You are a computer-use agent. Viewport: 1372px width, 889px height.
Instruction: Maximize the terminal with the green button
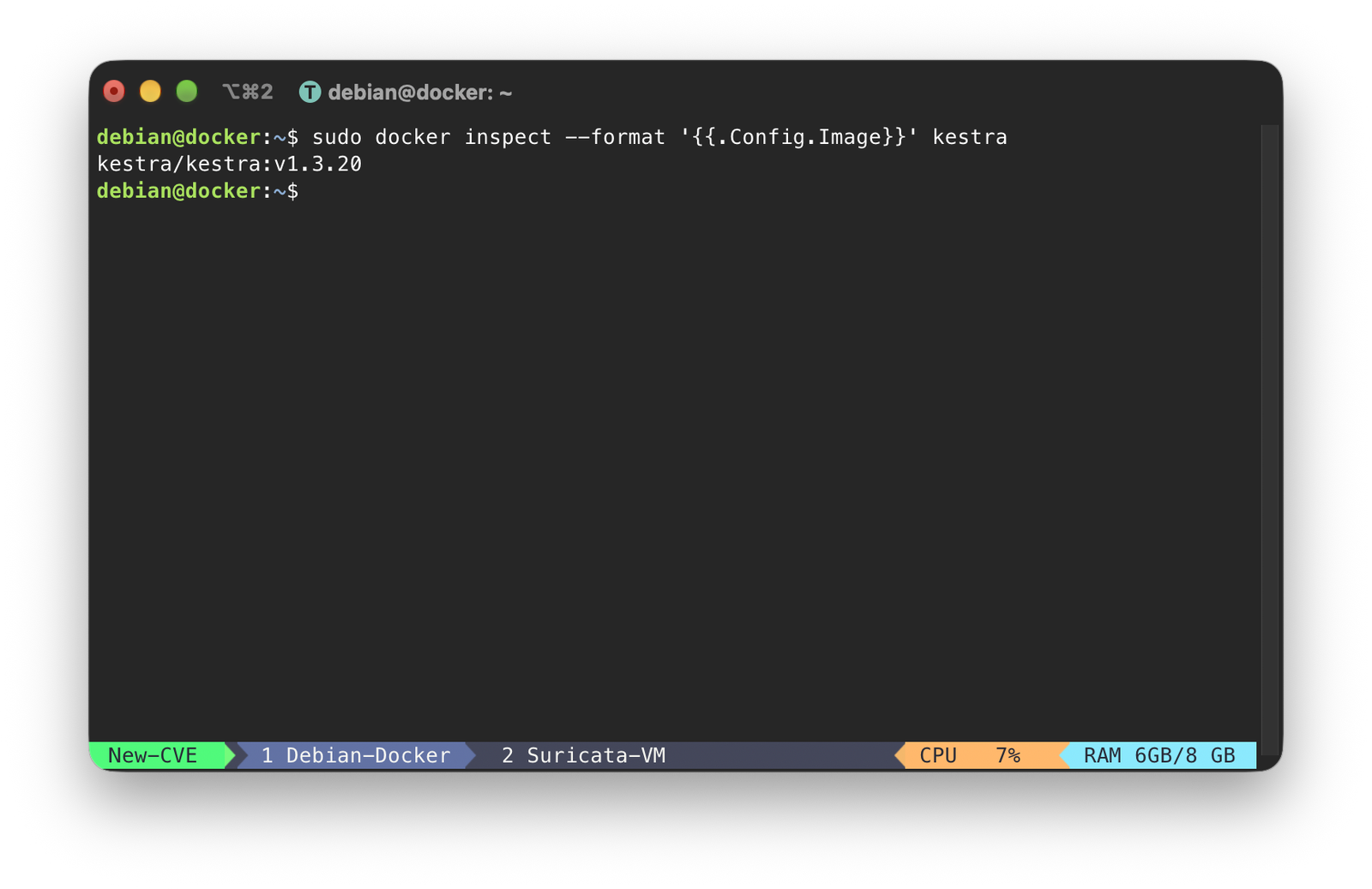click(x=187, y=92)
